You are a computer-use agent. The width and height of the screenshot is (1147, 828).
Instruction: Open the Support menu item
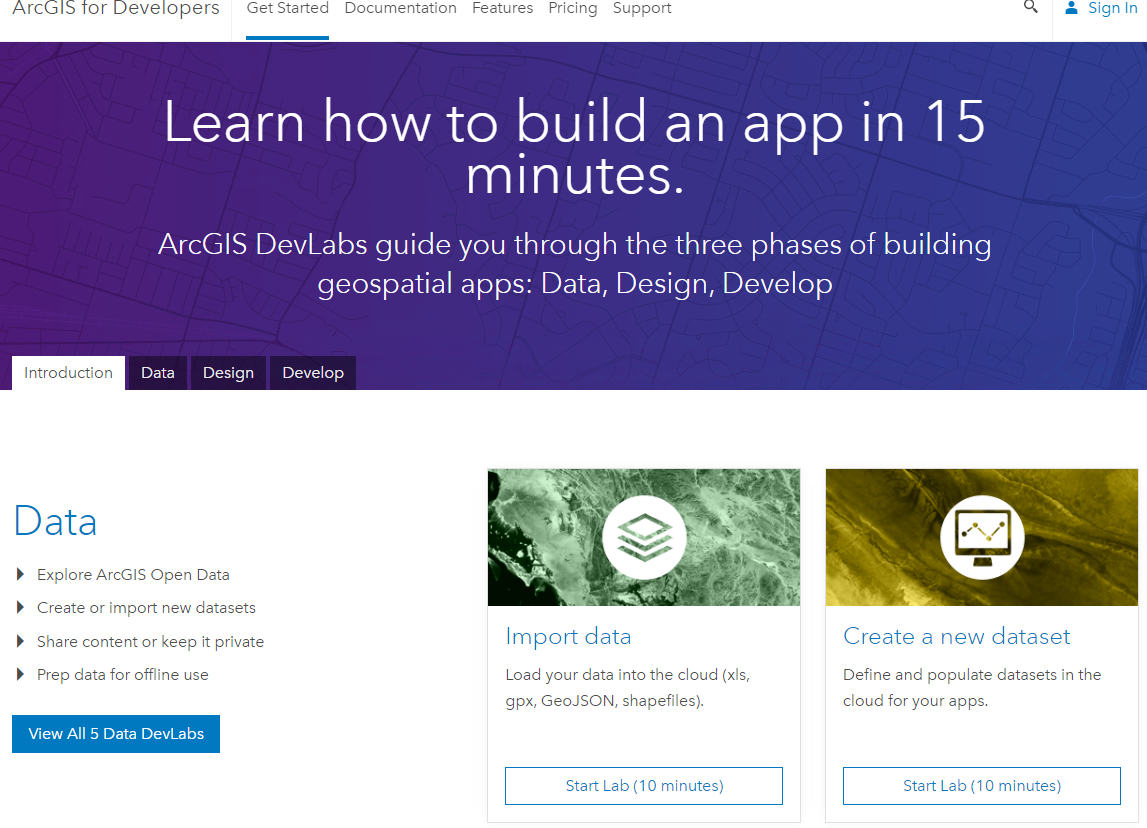click(642, 8)
